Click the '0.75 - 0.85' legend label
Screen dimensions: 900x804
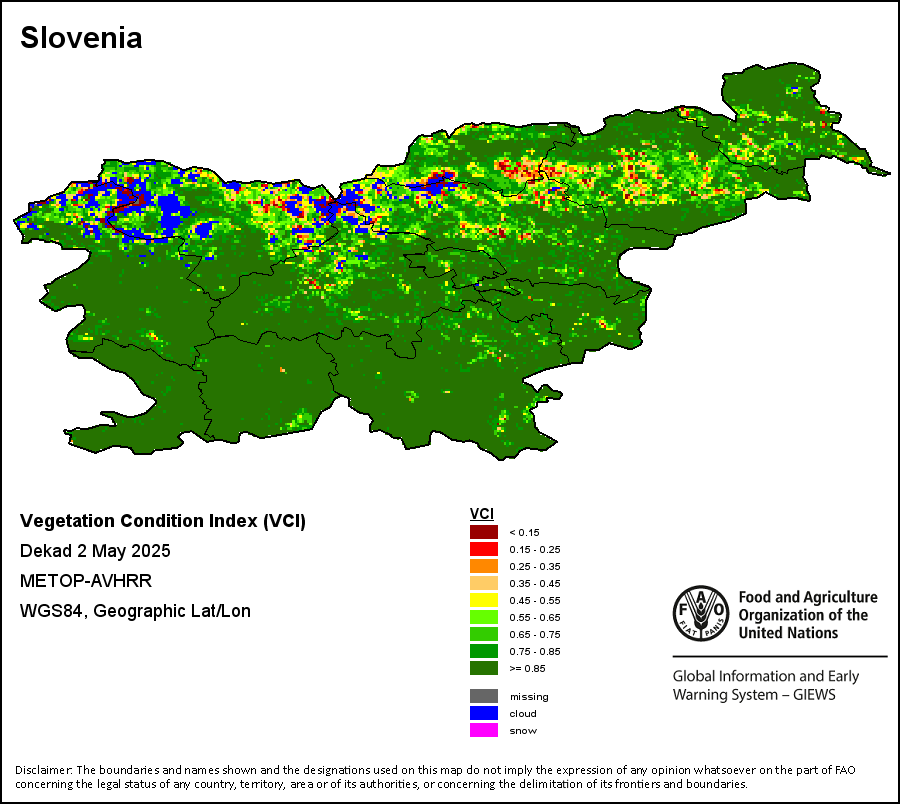click(x=535, y=651)
